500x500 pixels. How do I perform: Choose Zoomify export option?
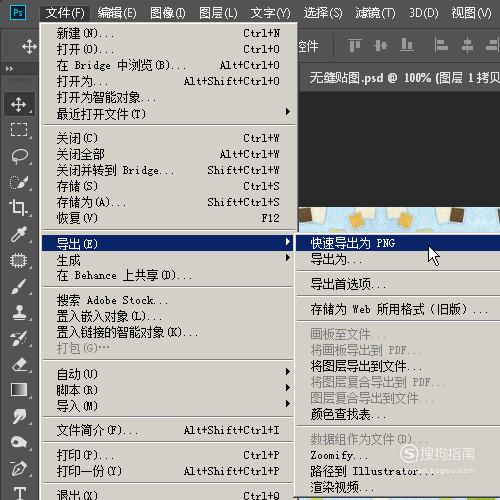(398, 455)
